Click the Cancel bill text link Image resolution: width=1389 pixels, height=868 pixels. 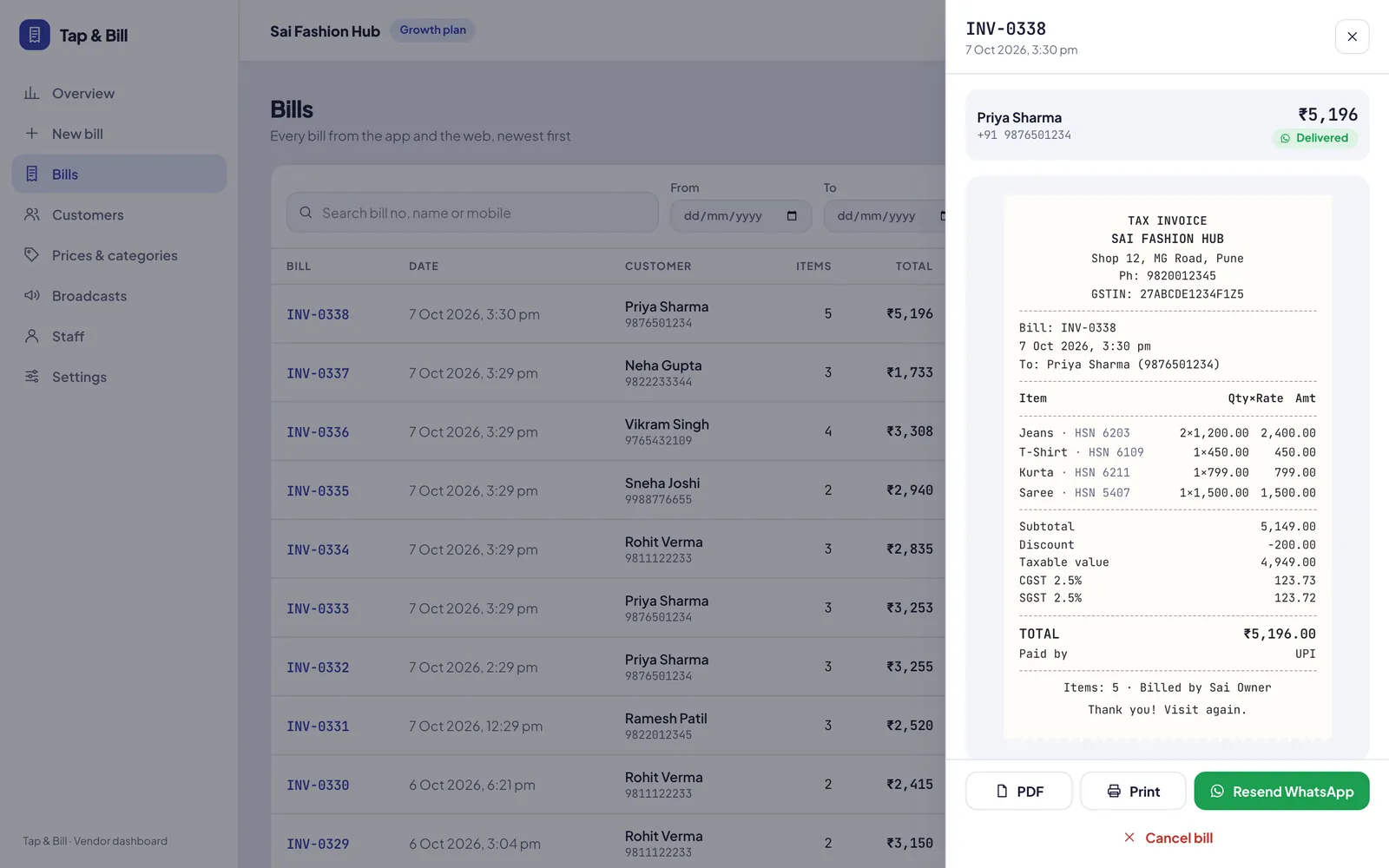[x=1179, y=838]
